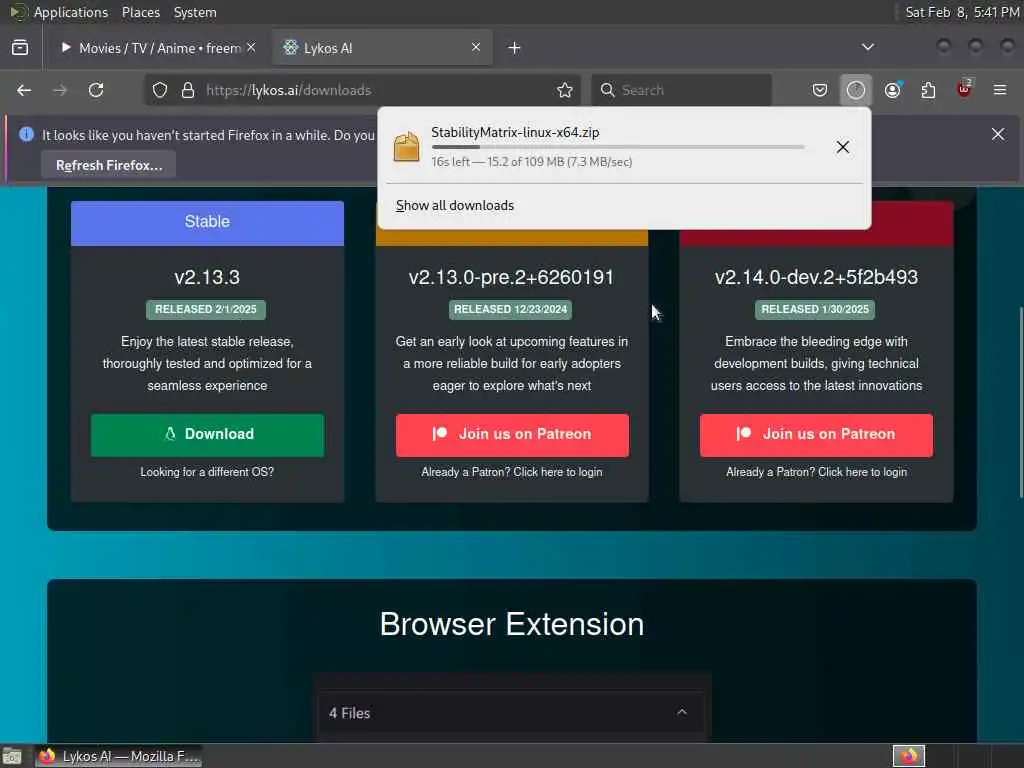Click the StabilityMatrix-linux-x64.zip file name
Screen dimensions: 1024x768
coord(515,133)
